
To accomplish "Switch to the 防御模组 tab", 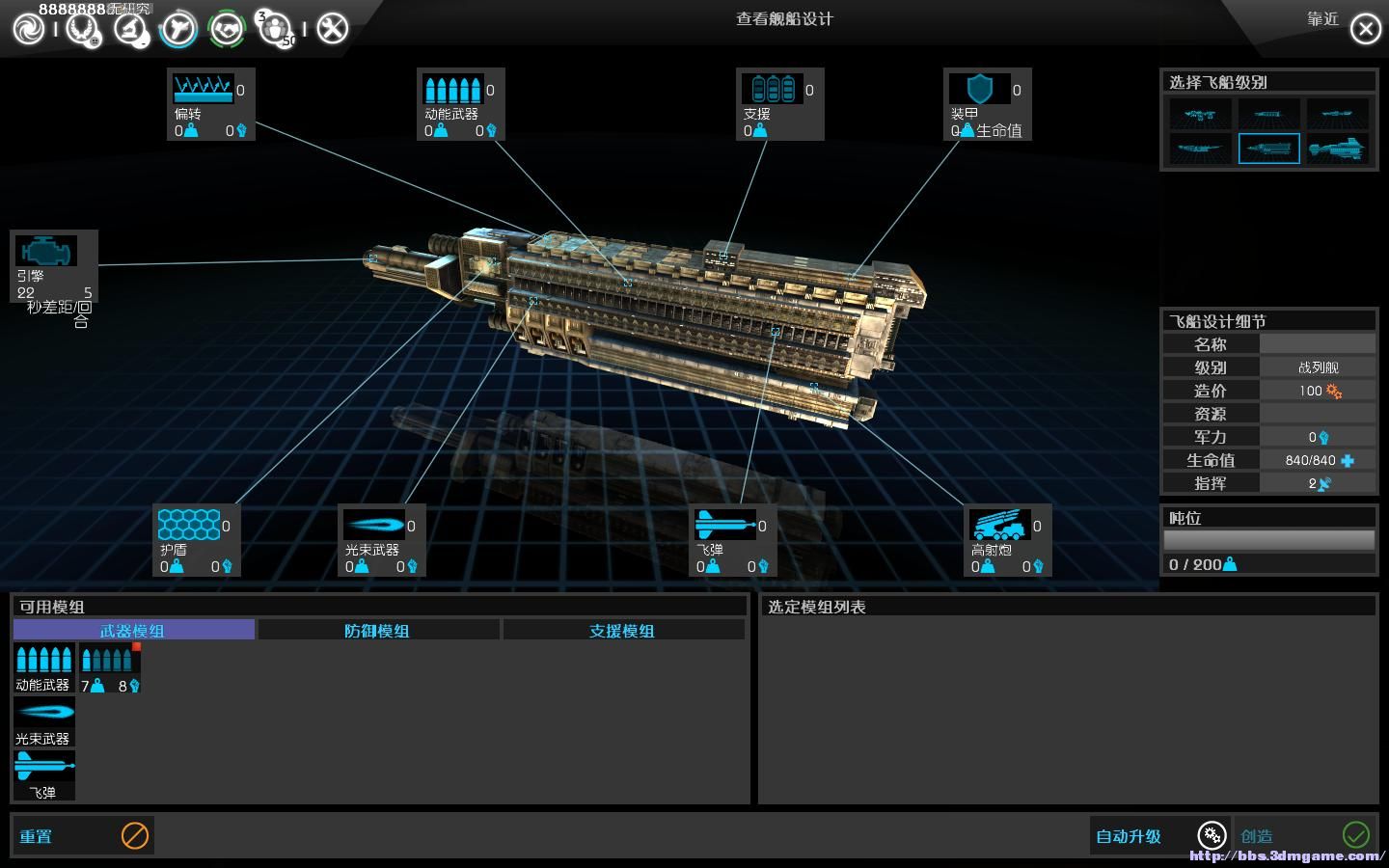I will (x=378, y=630).
